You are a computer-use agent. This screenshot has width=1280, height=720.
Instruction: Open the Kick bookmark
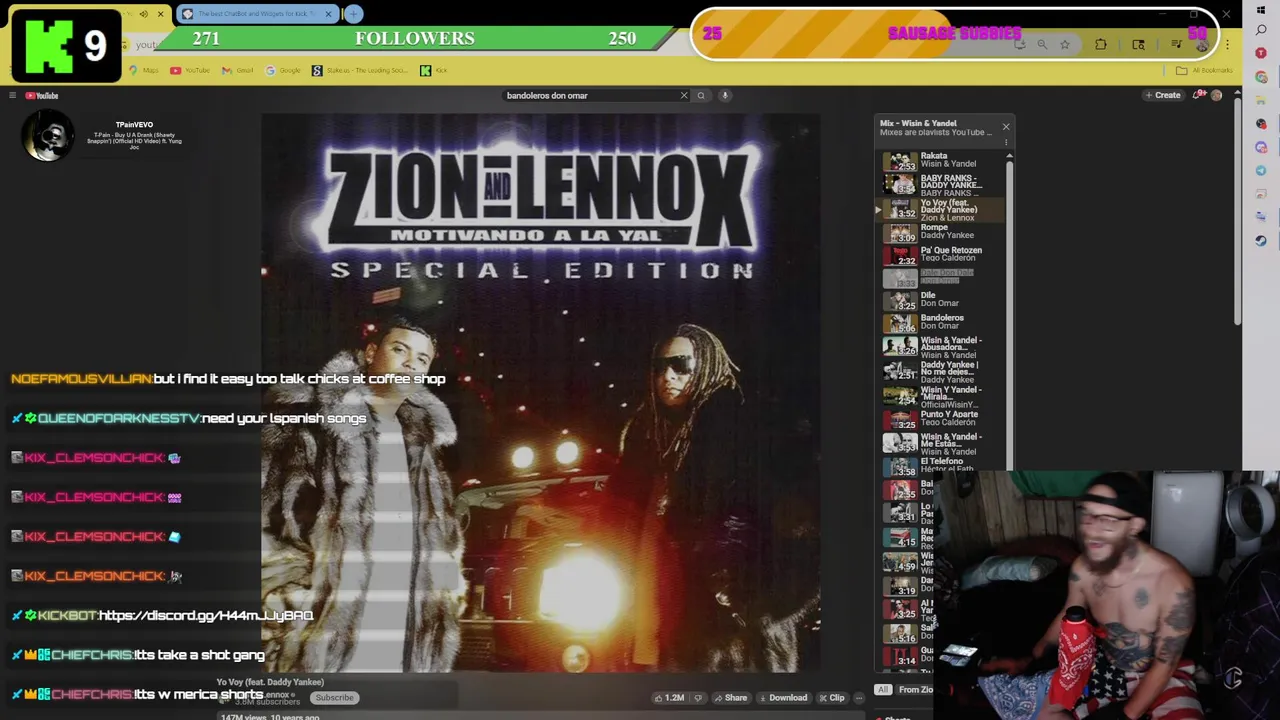(x=434, y=70)
